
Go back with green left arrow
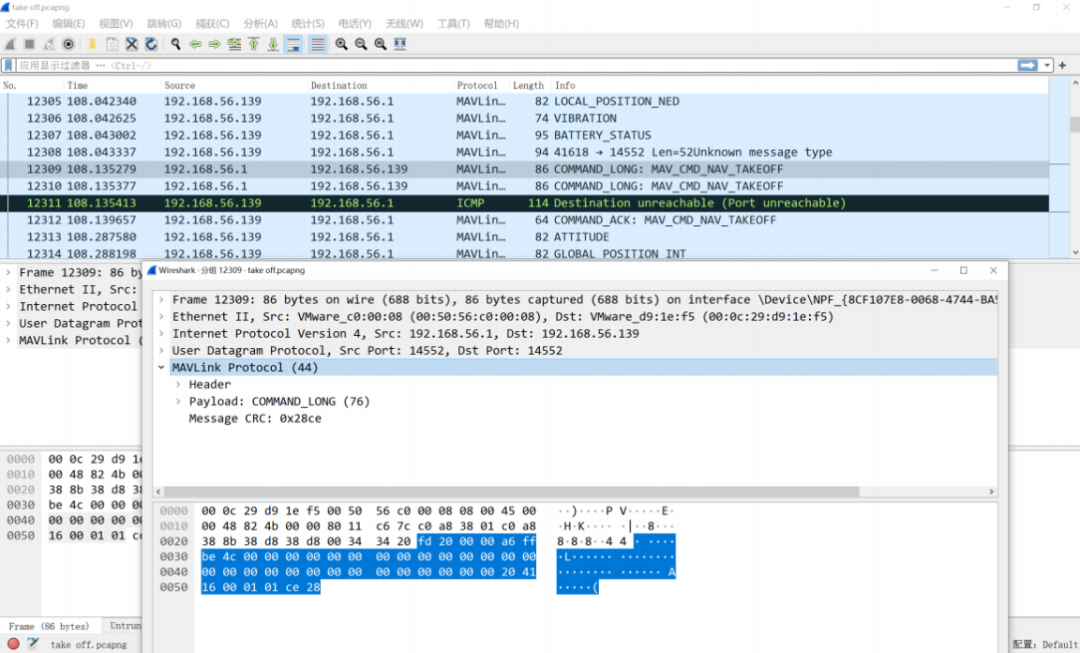click(x=196, y=44)
